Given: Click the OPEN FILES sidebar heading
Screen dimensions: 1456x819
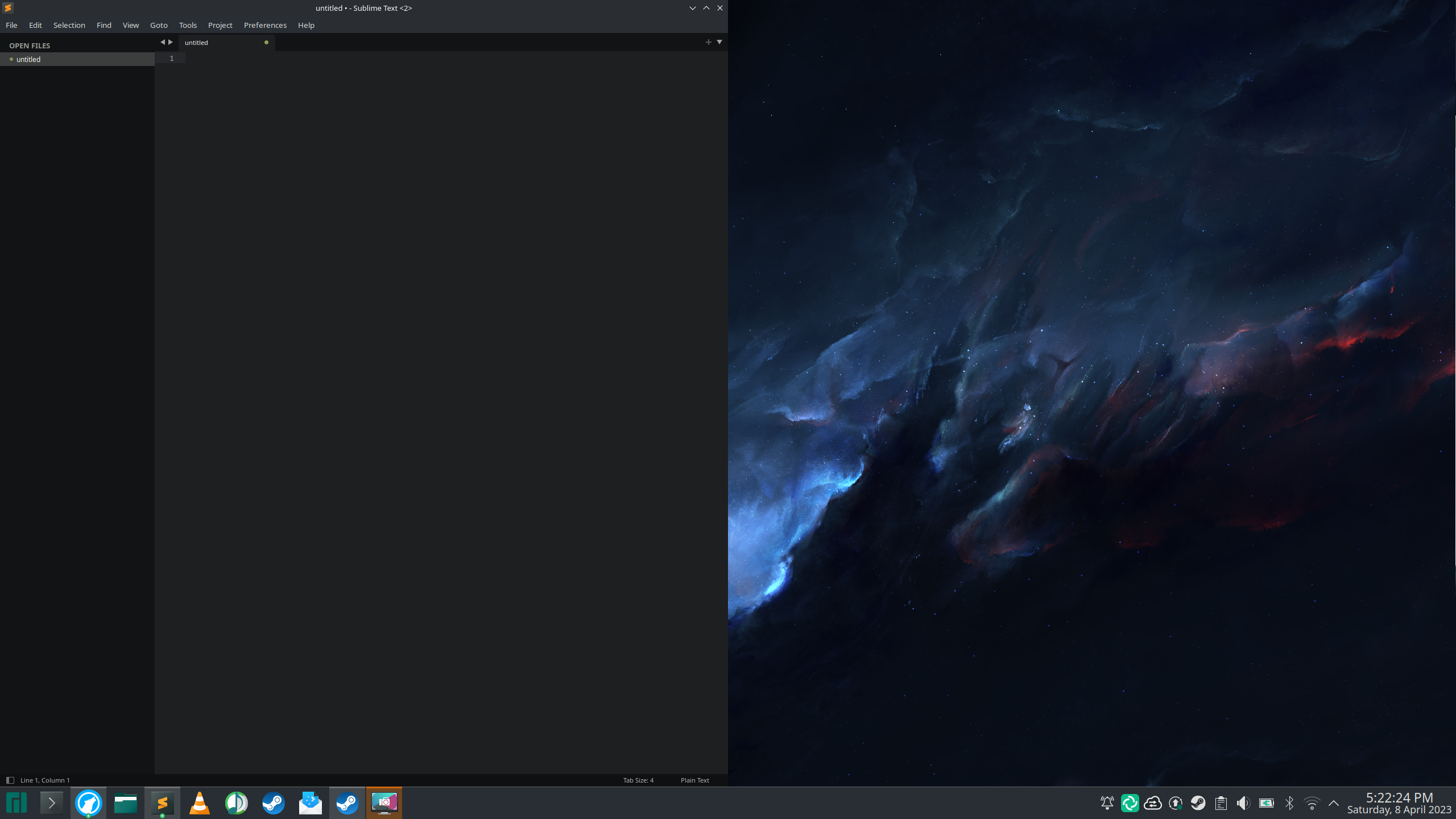Looking at the screenshot, I should click(x=30, y=45).
